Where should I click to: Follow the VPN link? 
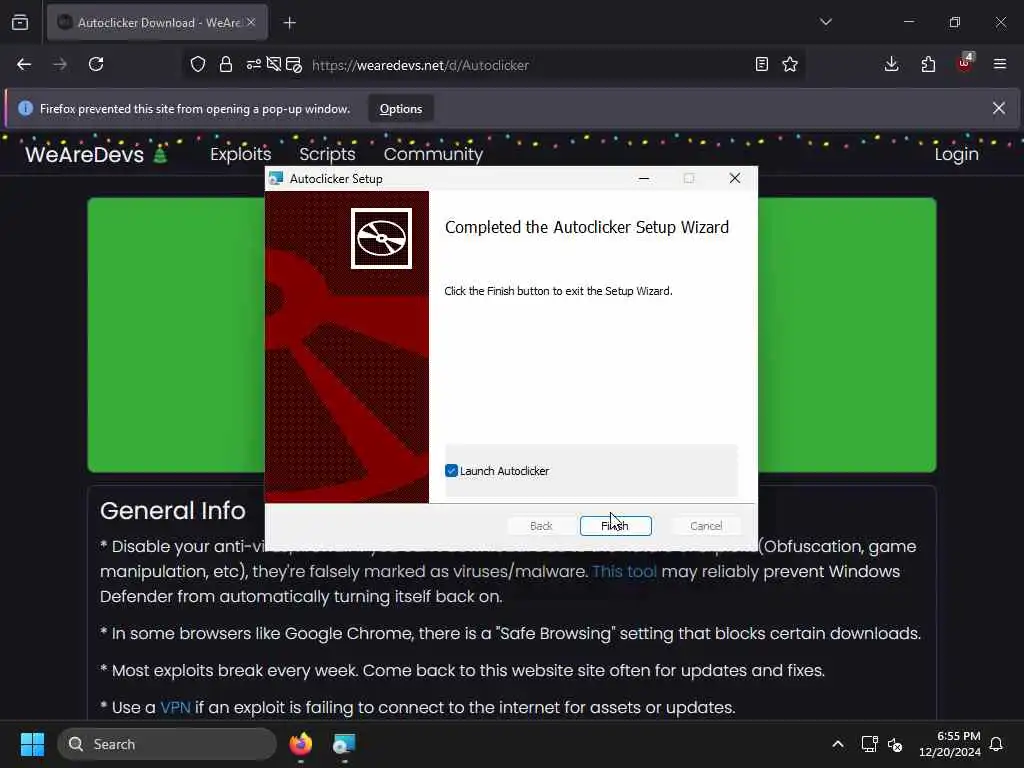[176, 707]
